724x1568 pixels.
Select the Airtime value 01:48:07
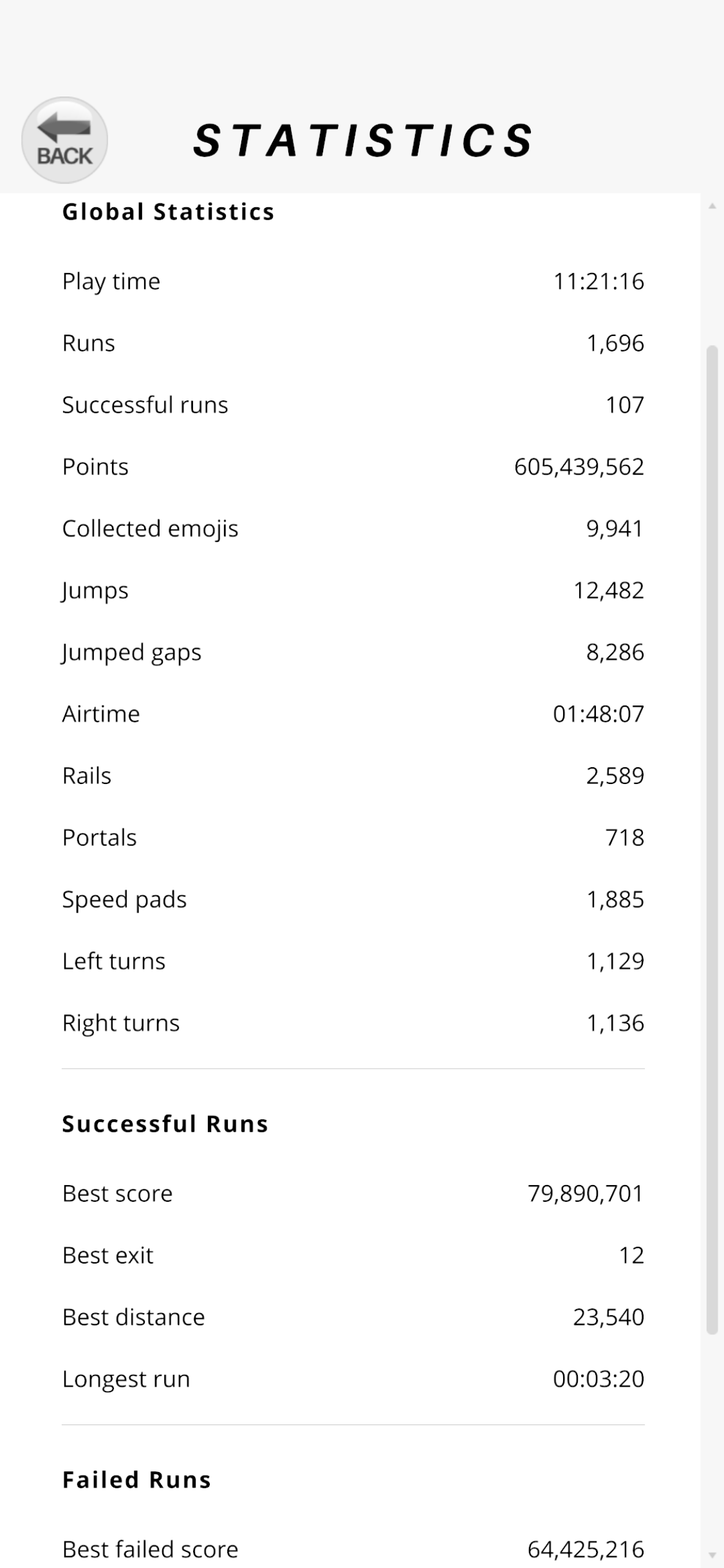coord(599,714)
